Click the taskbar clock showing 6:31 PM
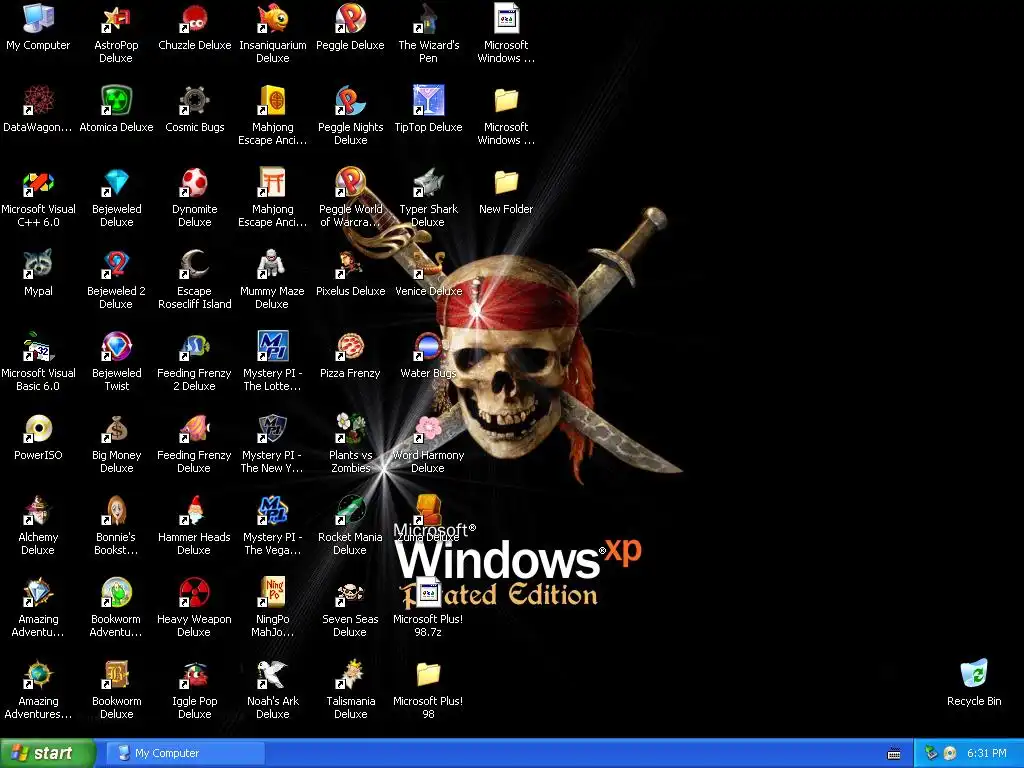 [987, 753]
